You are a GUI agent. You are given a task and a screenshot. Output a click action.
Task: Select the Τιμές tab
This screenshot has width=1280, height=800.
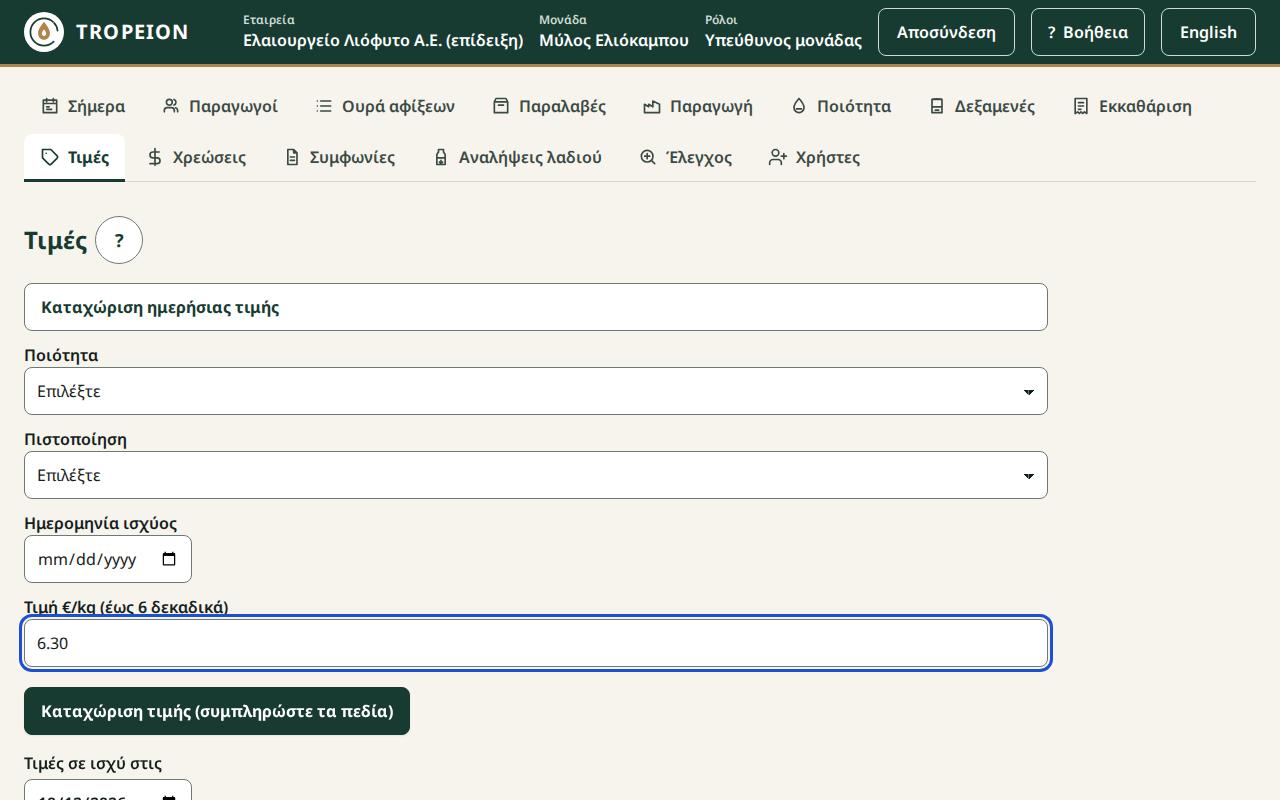[75, 157]
